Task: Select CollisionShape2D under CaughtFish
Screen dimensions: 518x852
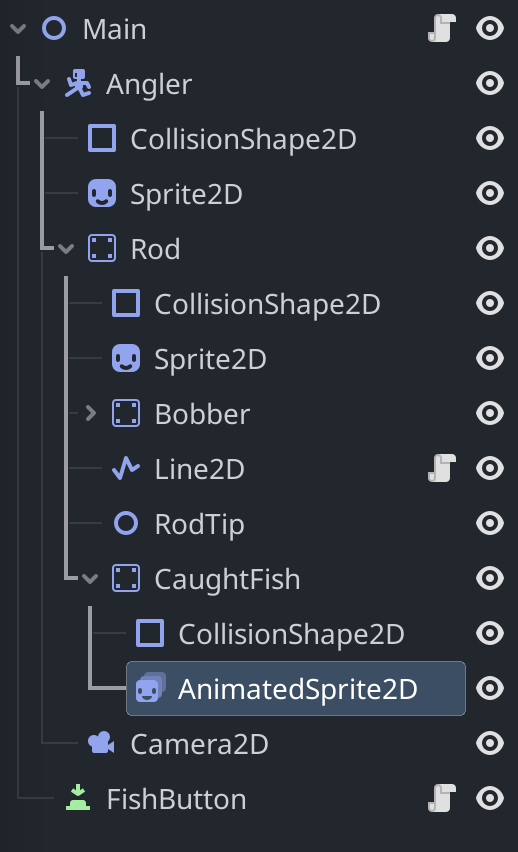Action: coord(291,634)
